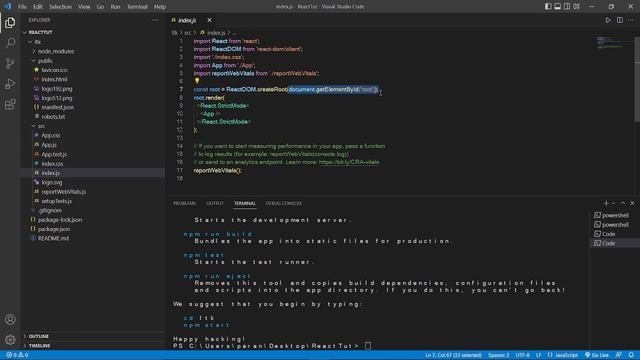640x360 pixels.
Task: Expand the node_modules folder
Action: pyautogui.click(x=93, y=51)
